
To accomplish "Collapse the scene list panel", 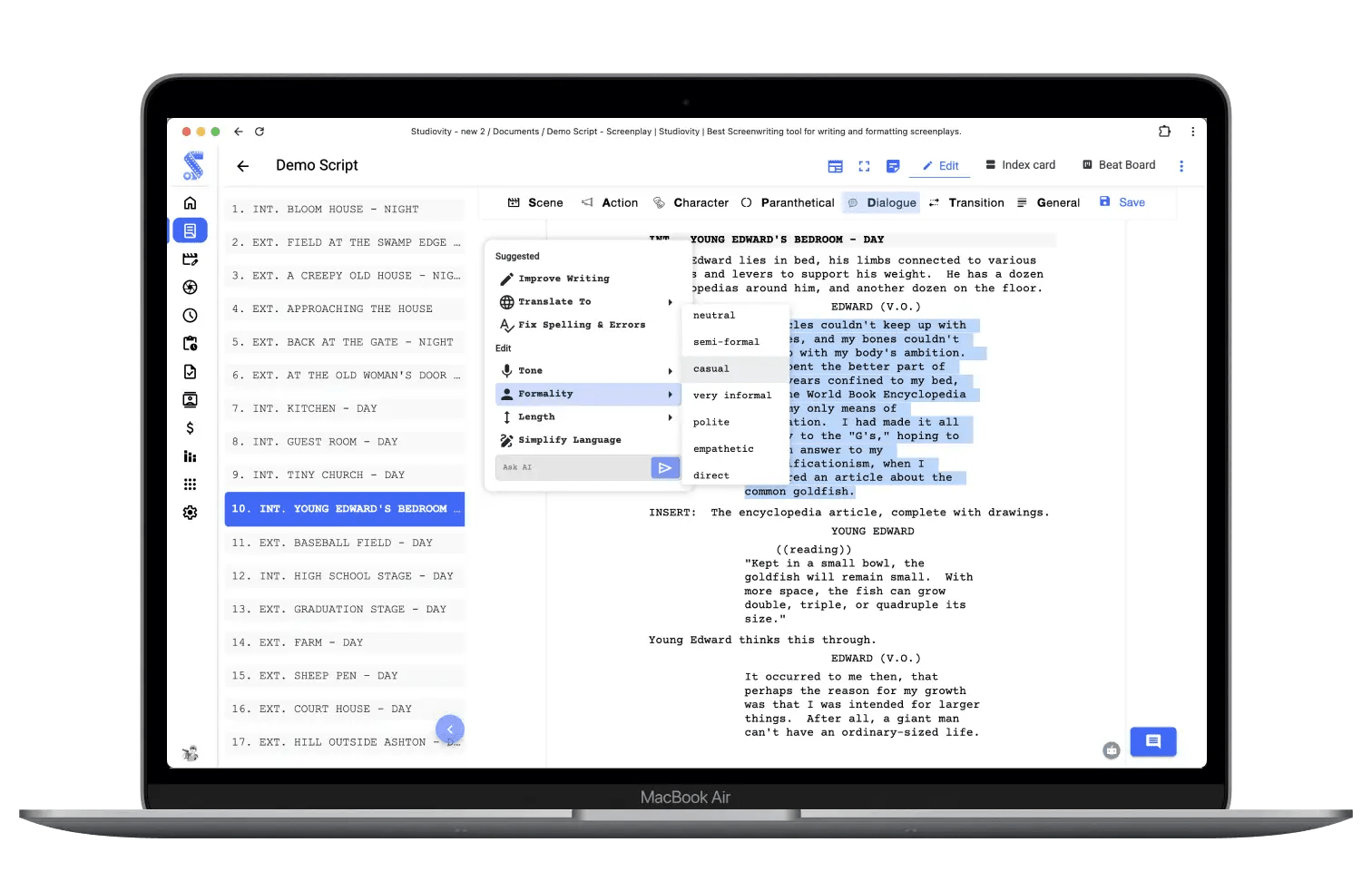I will point(450,729).
